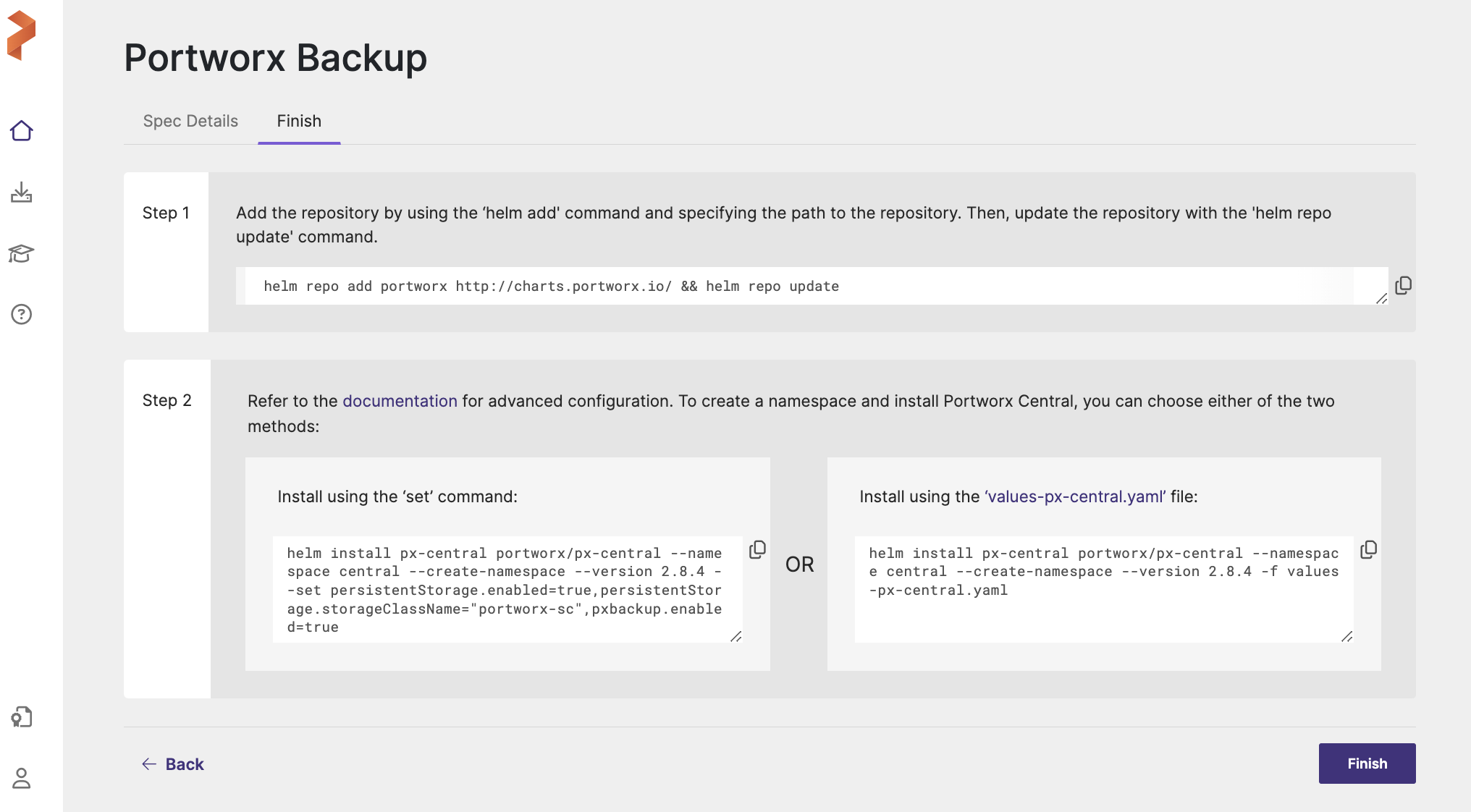Click the help question mark icon
1471x812 pixels.
pos(22,314)
